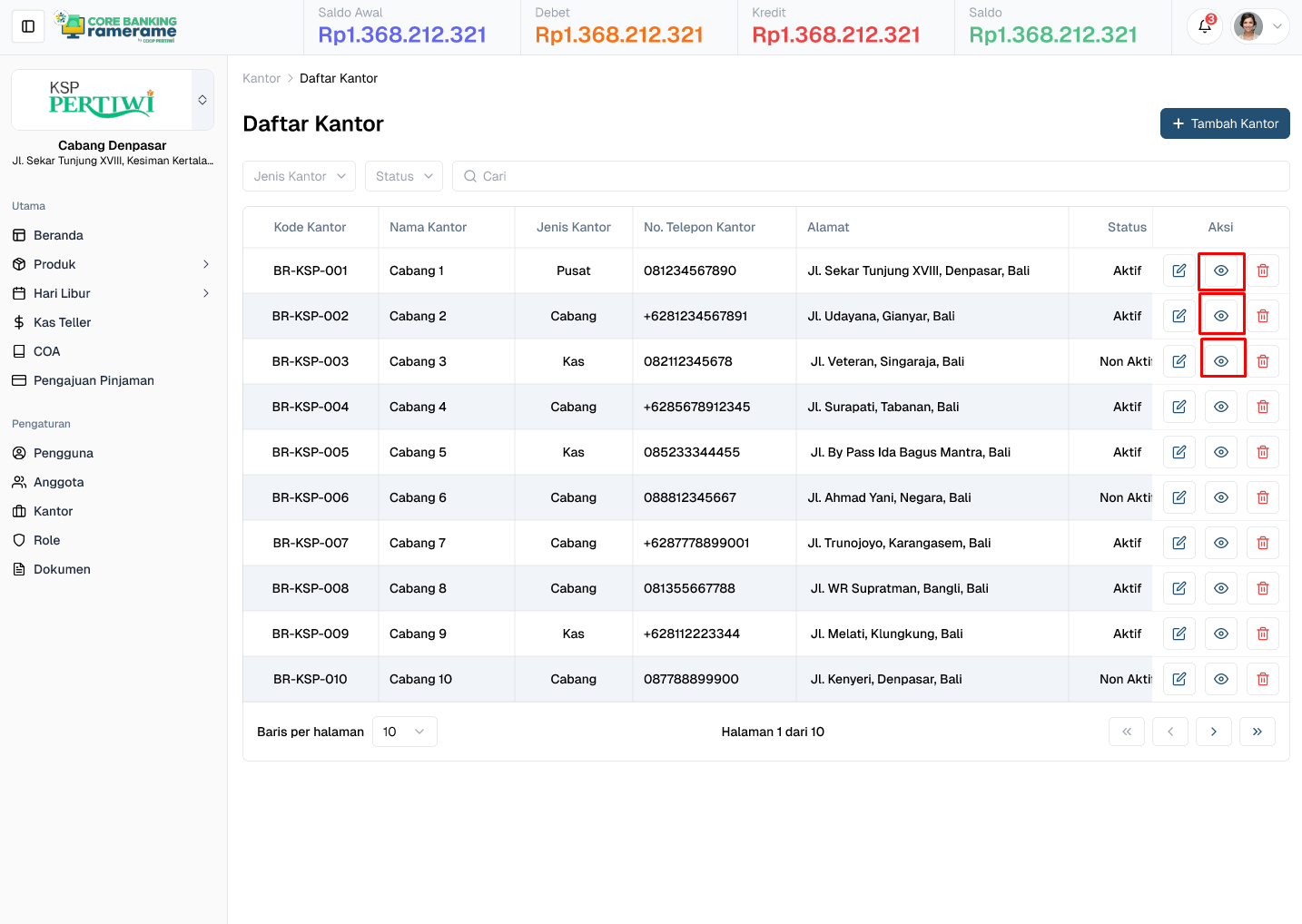Open the edit pencil icon for Cabang 8

pyautogui.click(x=1179, y=587)
